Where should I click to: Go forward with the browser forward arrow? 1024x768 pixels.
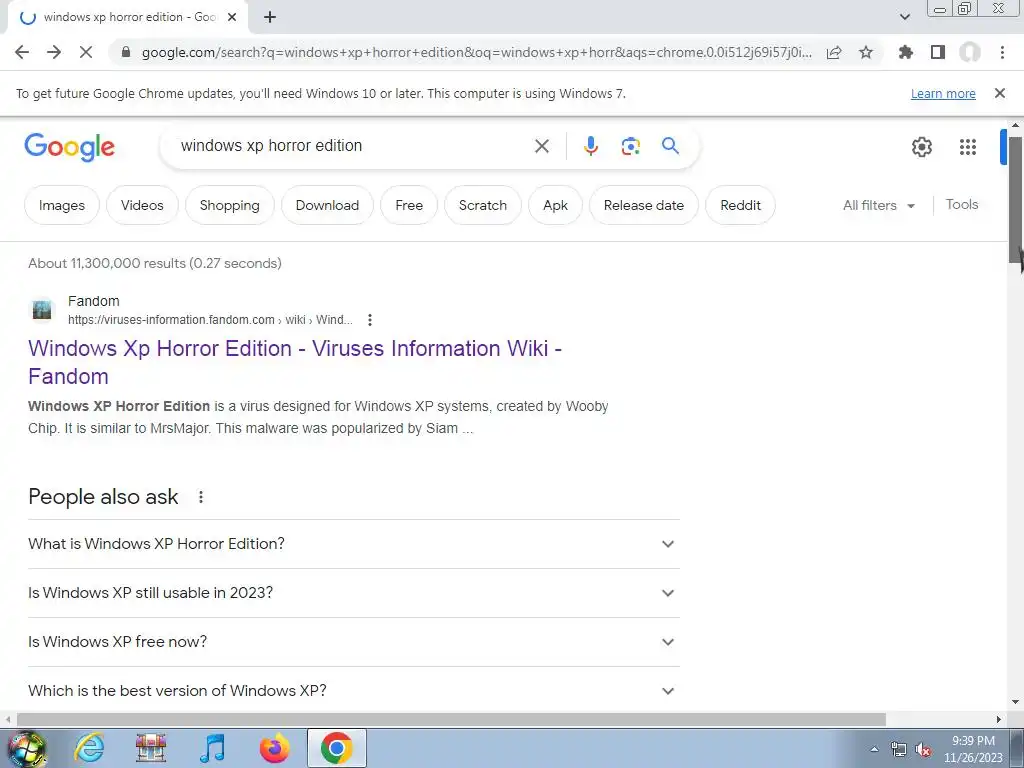[x=54, y=52]
